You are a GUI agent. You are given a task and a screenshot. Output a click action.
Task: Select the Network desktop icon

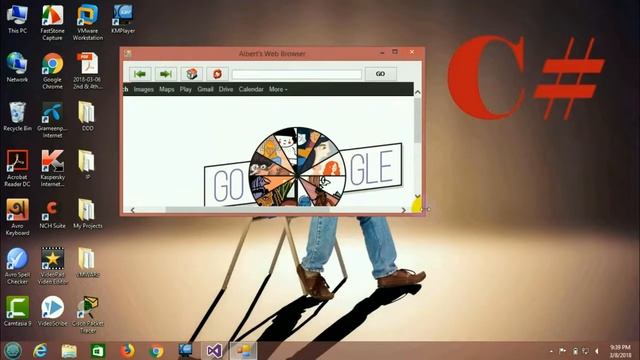(17, 68)
